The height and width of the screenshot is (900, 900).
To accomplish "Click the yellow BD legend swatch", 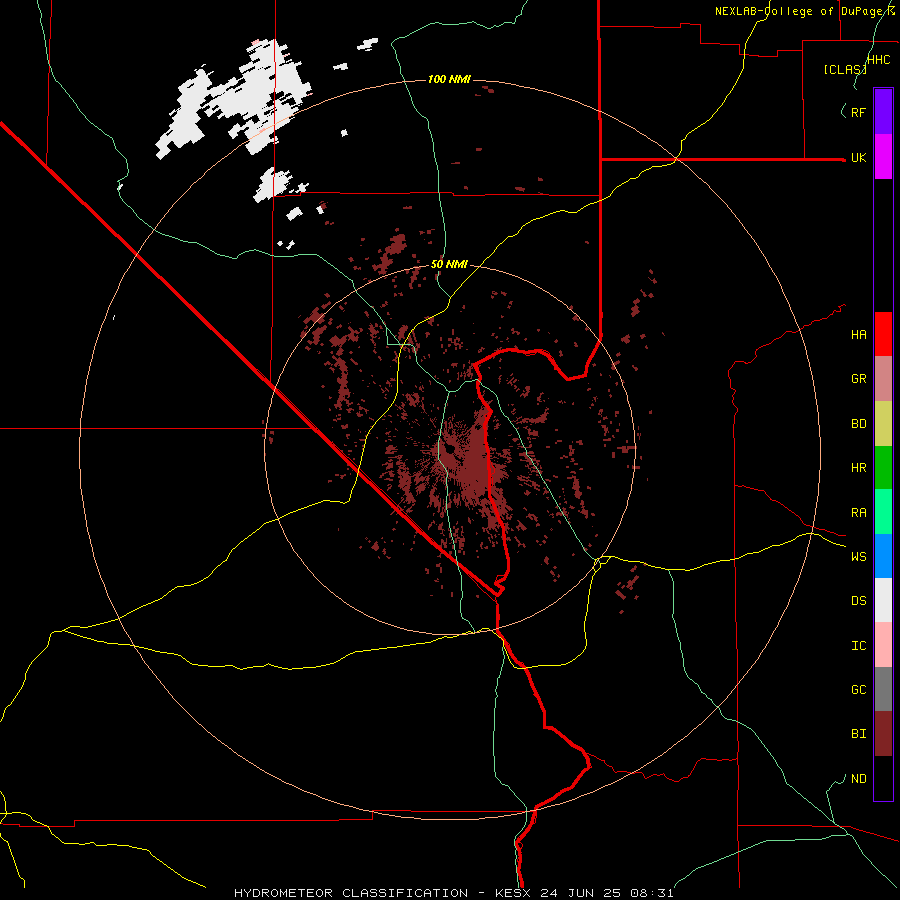I will (883, 424).
